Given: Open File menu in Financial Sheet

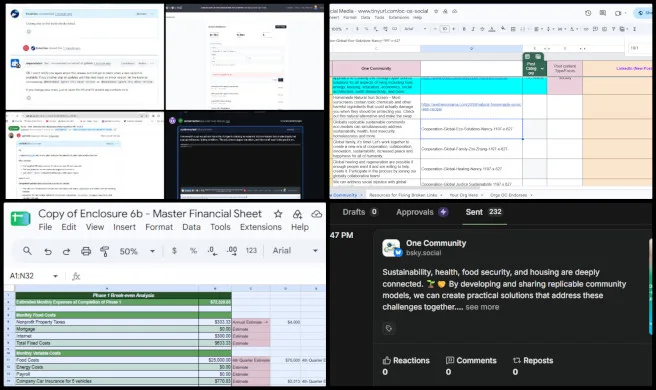Looking at the screenshot, I should click(45, 227).
